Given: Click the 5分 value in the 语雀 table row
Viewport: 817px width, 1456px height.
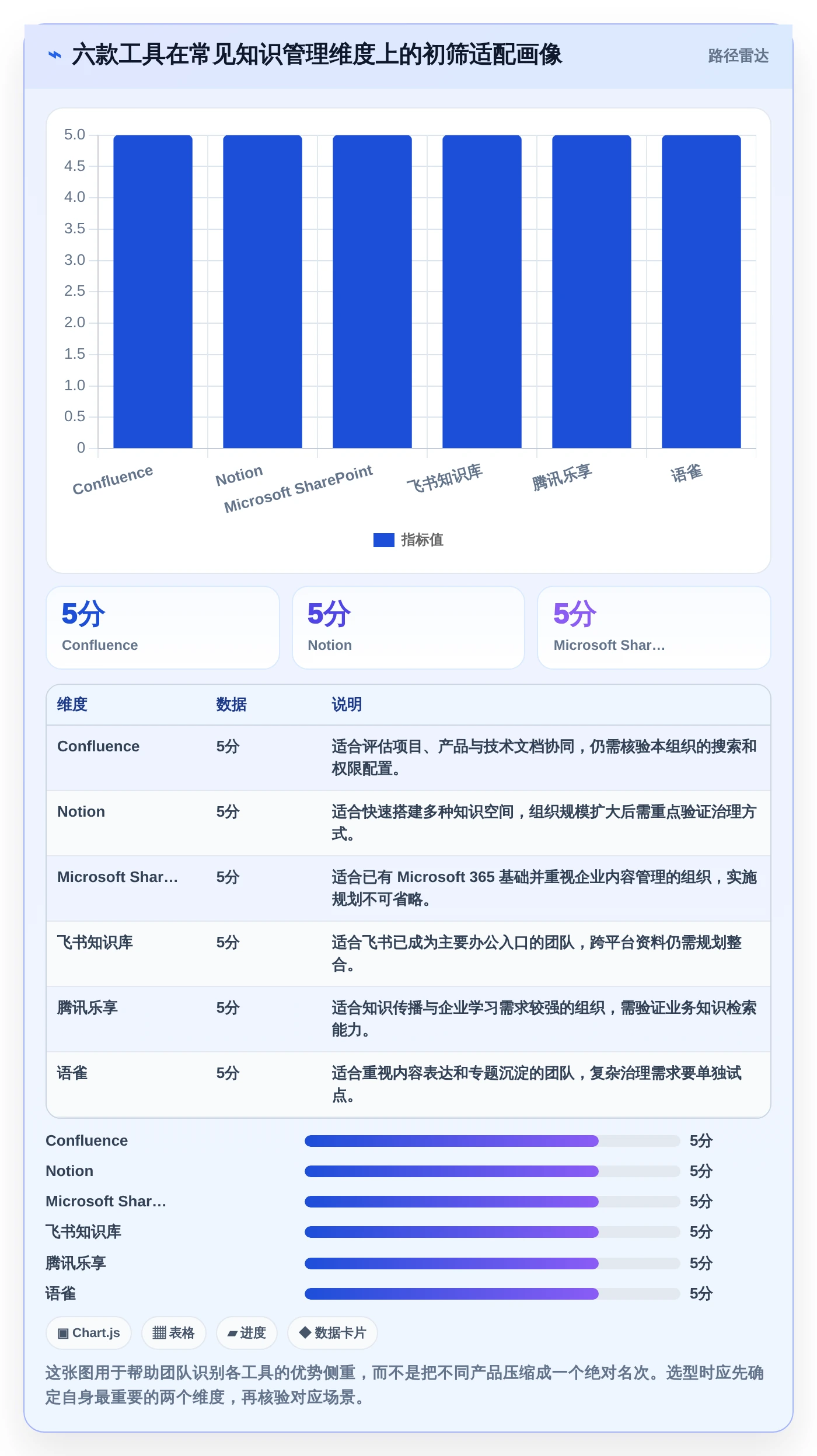Looking at the screenshot, I should [228, 1073].
